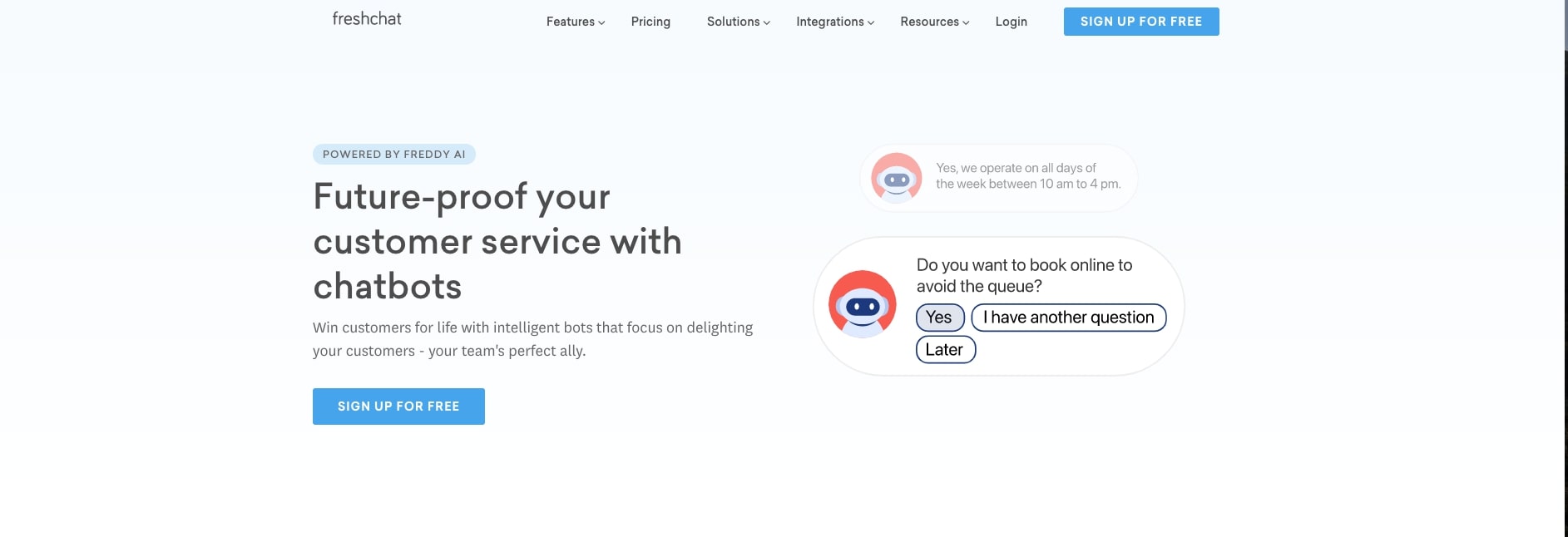Click the red Freddy bot avatar
1568x537 pixels.
863,303
